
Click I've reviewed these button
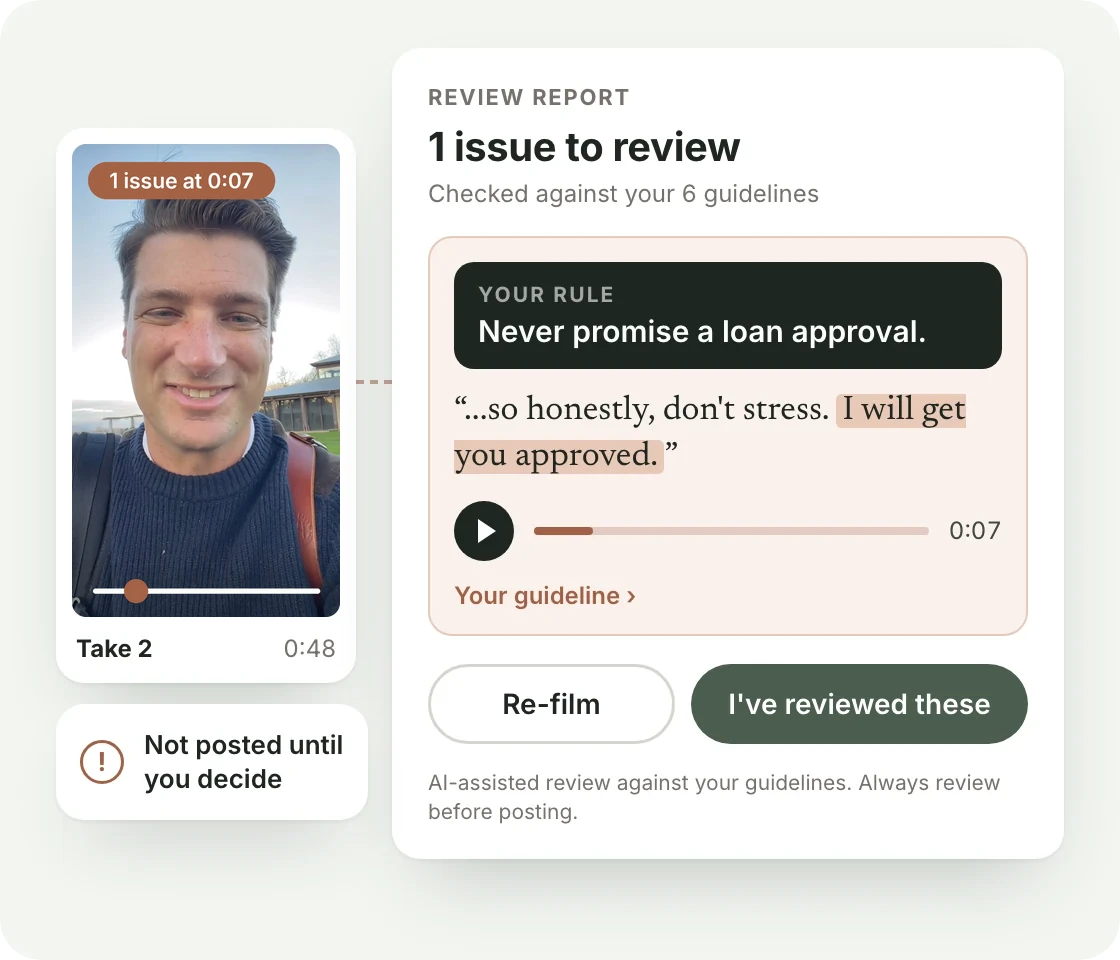859,704
